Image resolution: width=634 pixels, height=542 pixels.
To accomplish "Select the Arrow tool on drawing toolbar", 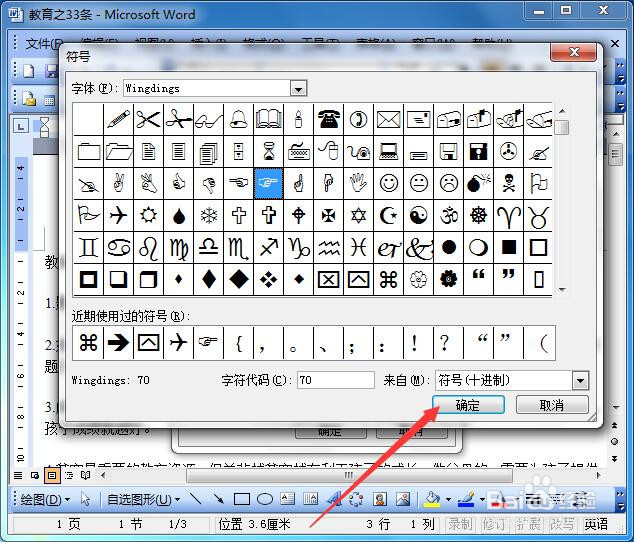I will pos(218,499).
